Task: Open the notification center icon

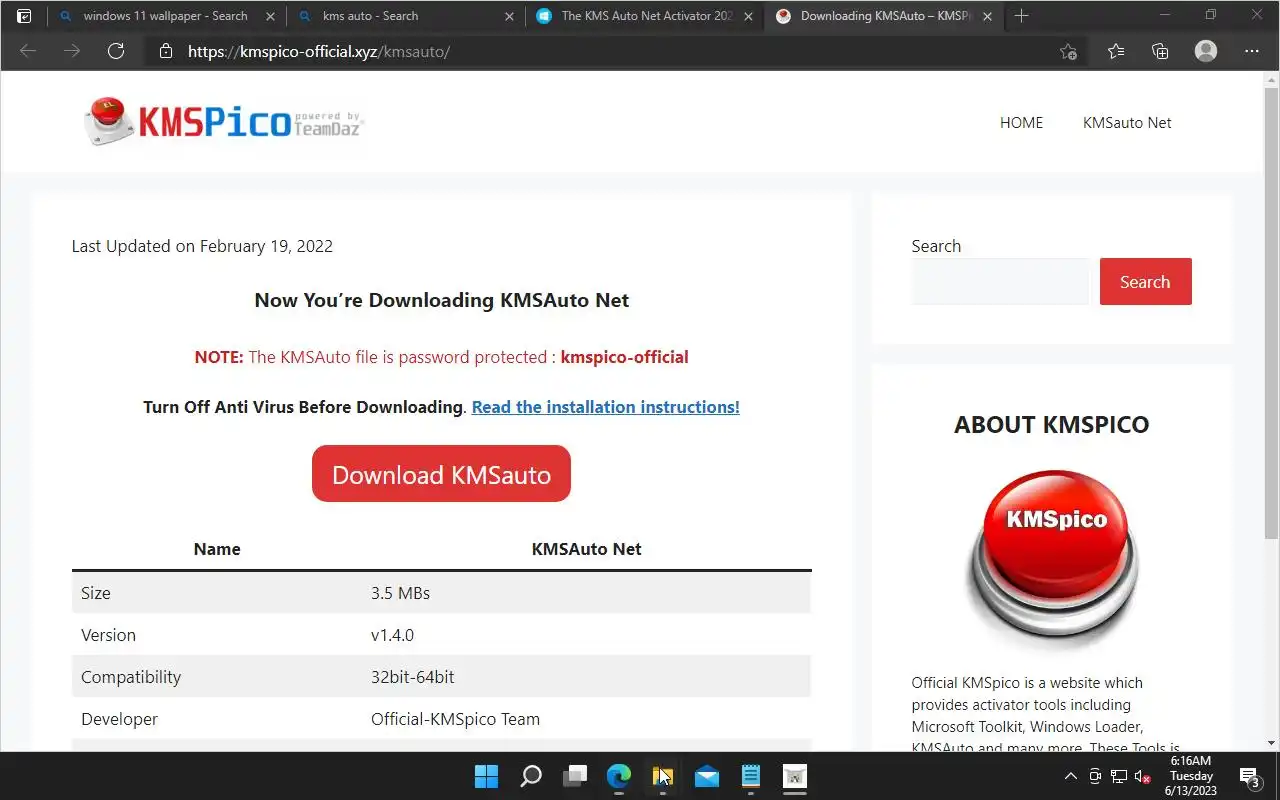Action: tap(1250, 776)
